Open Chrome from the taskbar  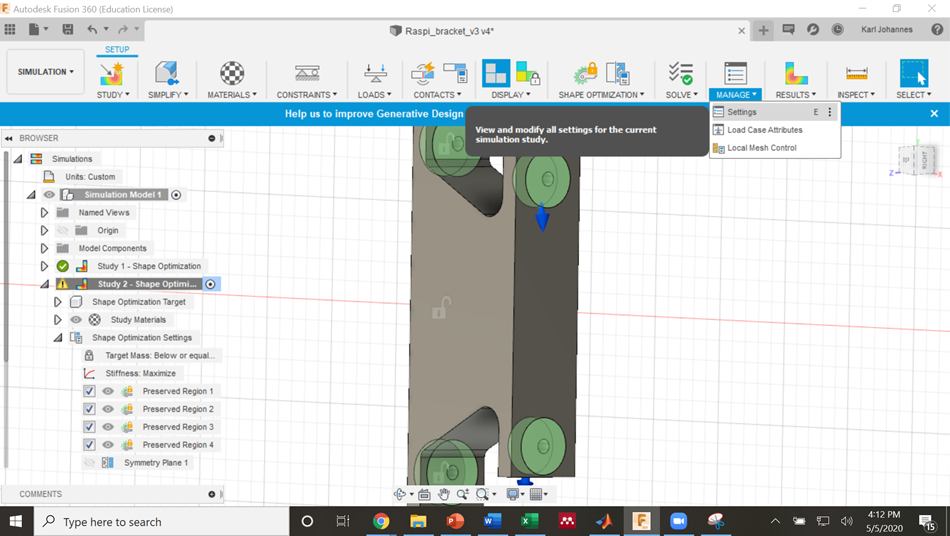click(x=381, y=521)
